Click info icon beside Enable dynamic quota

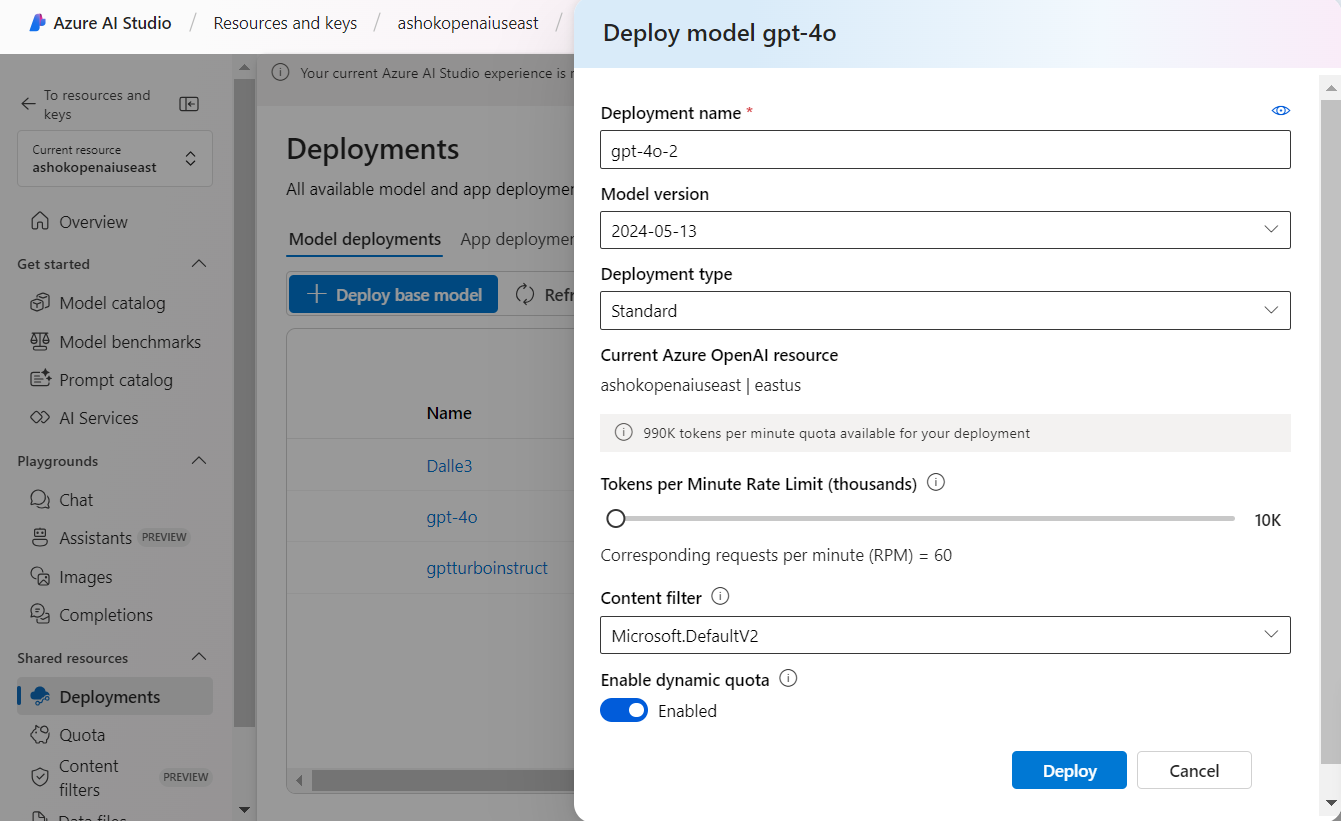(788, 678)
